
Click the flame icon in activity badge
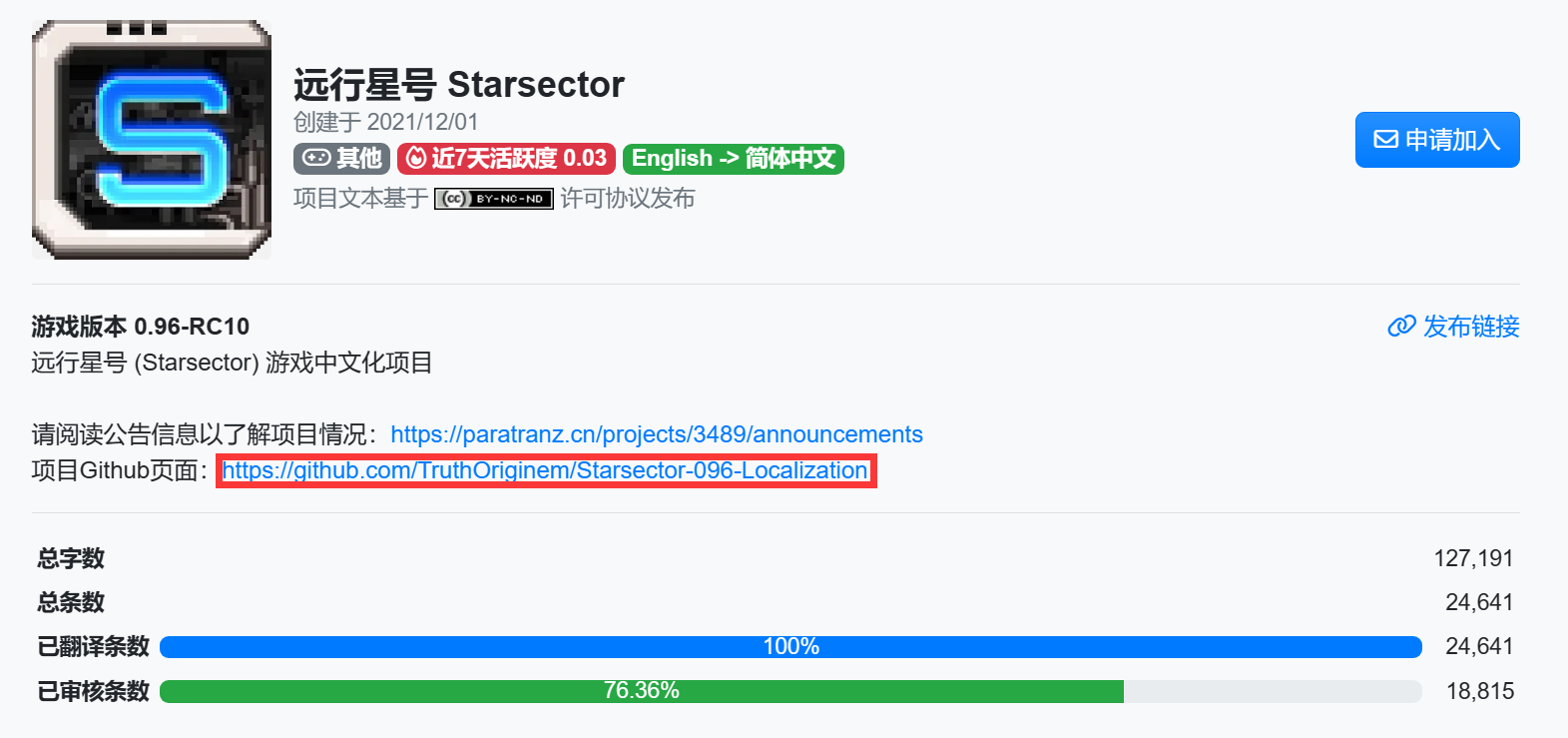coord(416,159)
